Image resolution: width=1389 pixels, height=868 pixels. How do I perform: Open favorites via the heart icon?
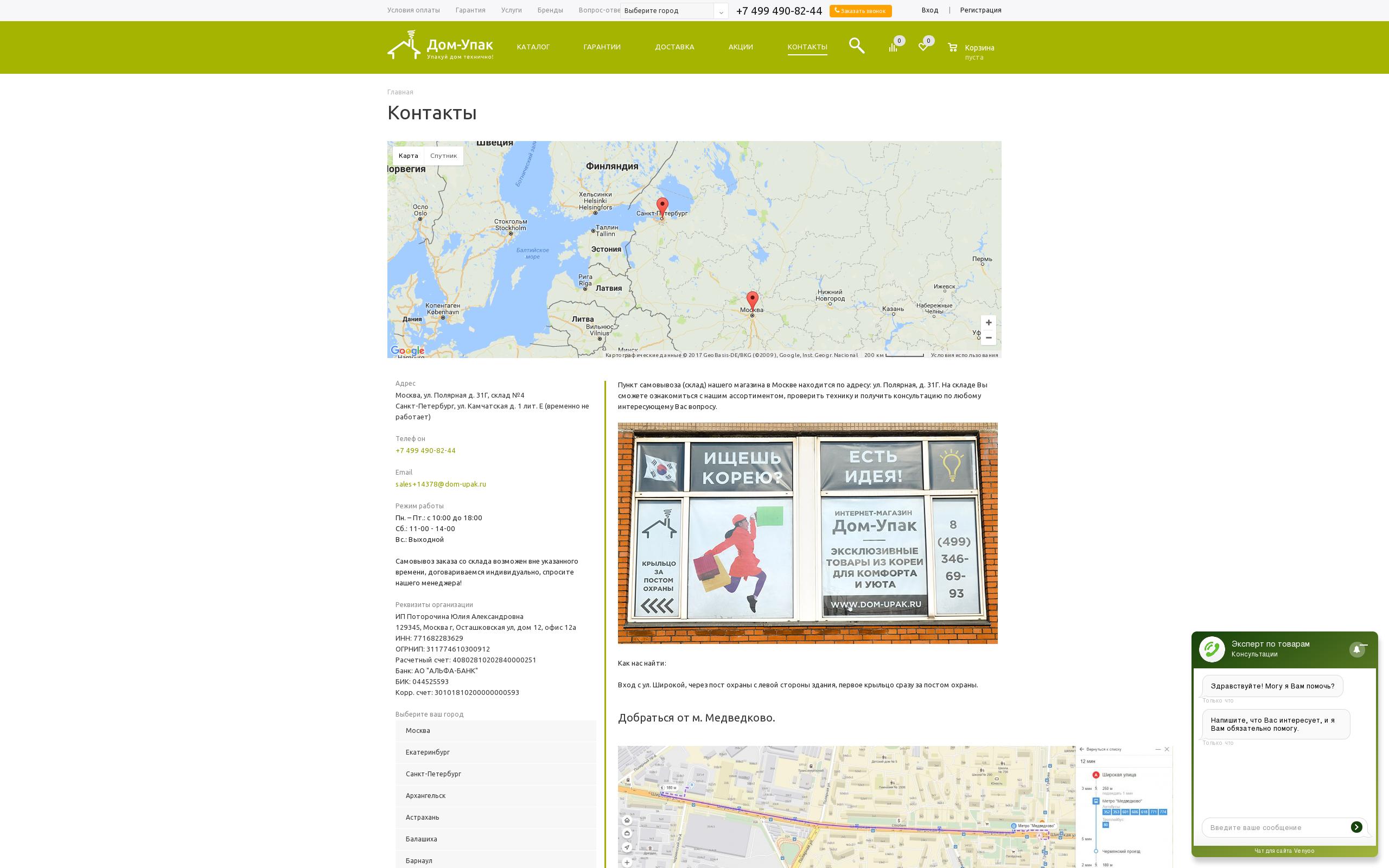pos(923,47)
